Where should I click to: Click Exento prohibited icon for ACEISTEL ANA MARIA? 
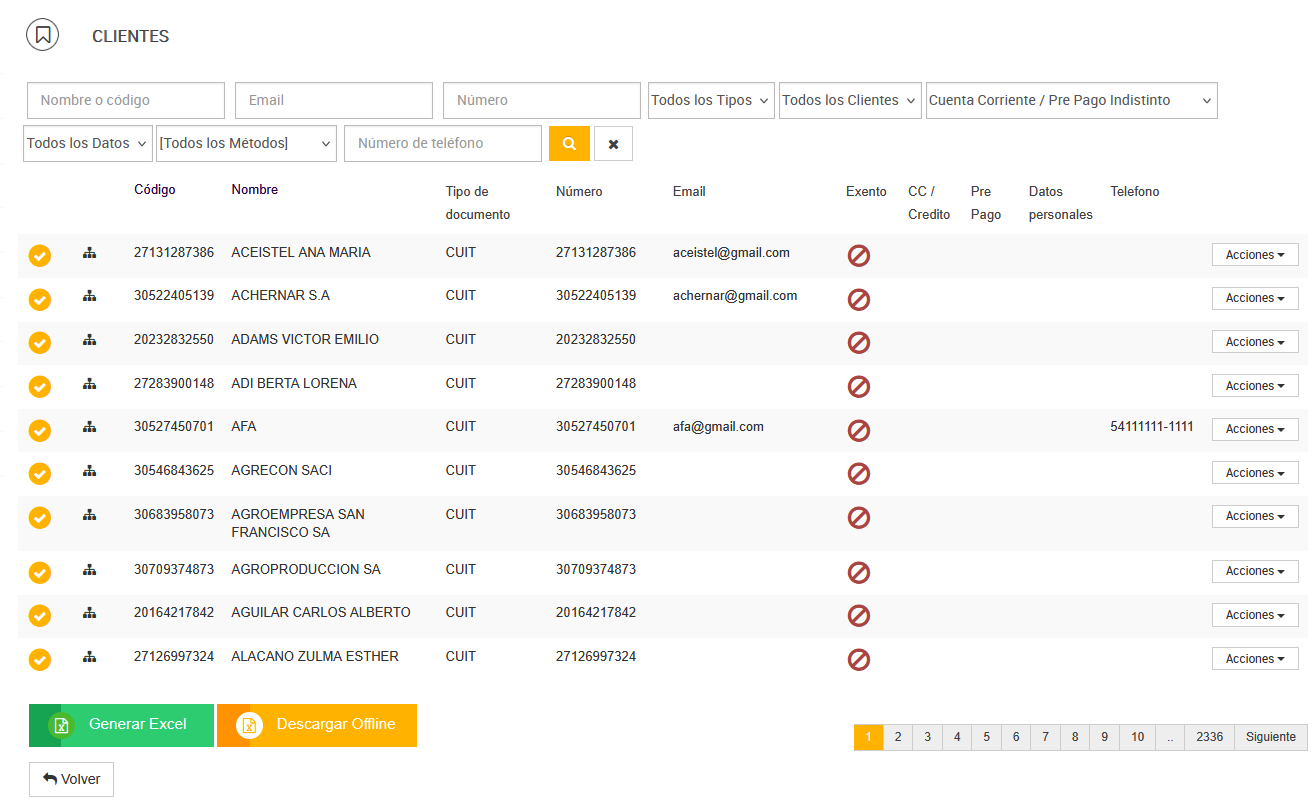[858, 255]
